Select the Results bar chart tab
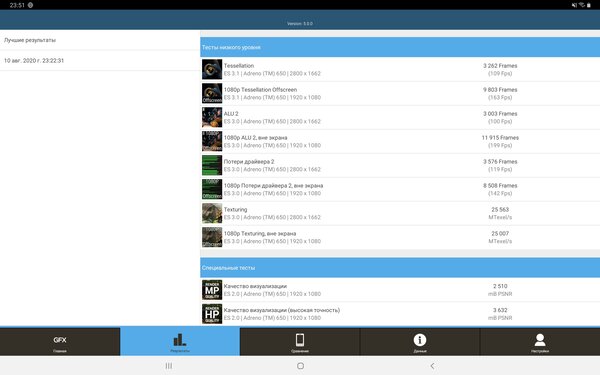Screen dimensions: 600x375 coord(180,342)
